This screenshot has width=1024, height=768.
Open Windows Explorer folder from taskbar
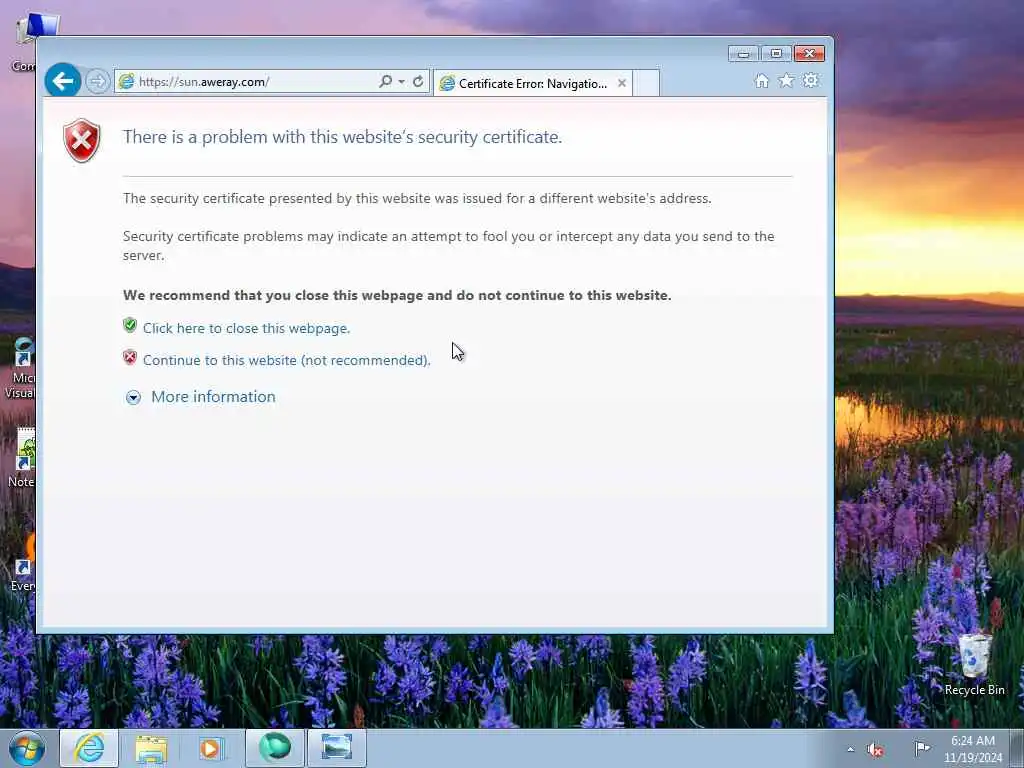tap(151, 748)
